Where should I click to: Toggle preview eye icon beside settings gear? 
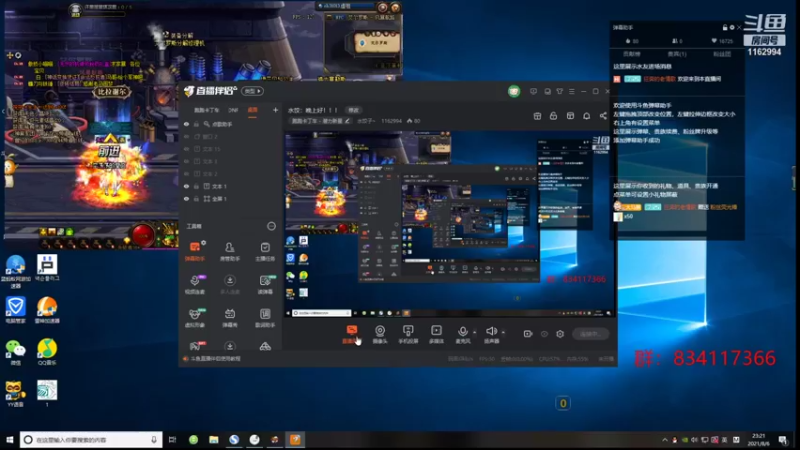tap(544, 334)
